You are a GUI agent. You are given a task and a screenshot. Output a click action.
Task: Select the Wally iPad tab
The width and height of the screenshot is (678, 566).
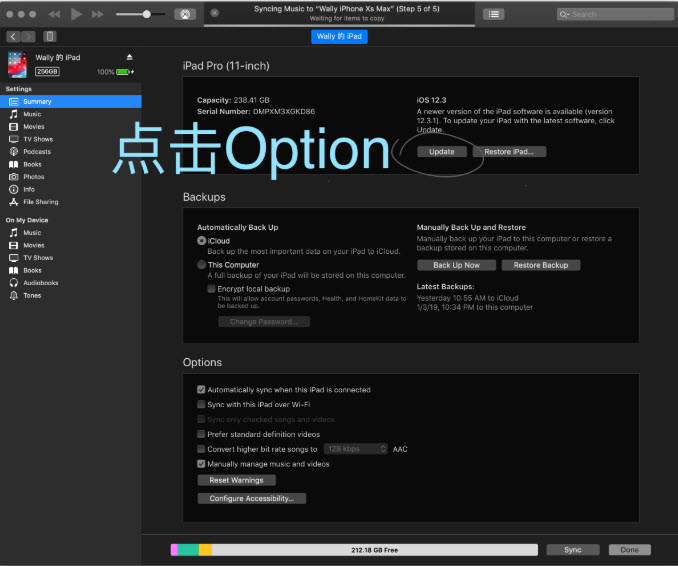pyautogui.click(x=339, y=36)
